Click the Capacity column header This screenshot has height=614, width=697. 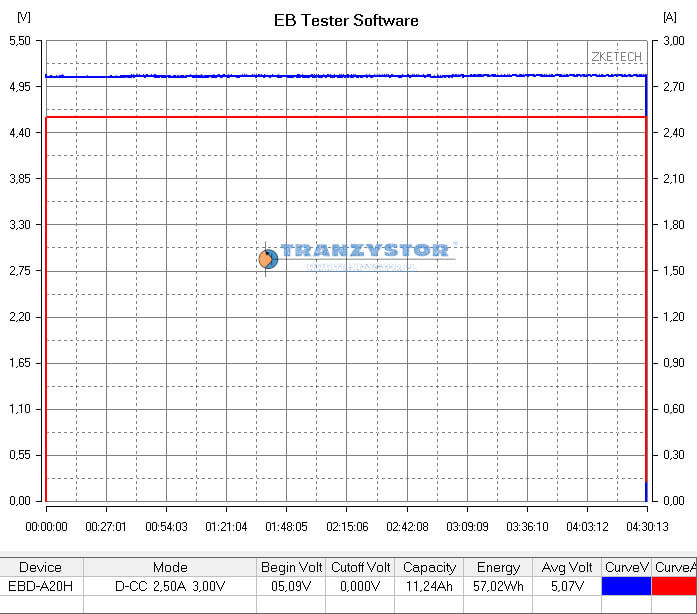tap(429, 567)
